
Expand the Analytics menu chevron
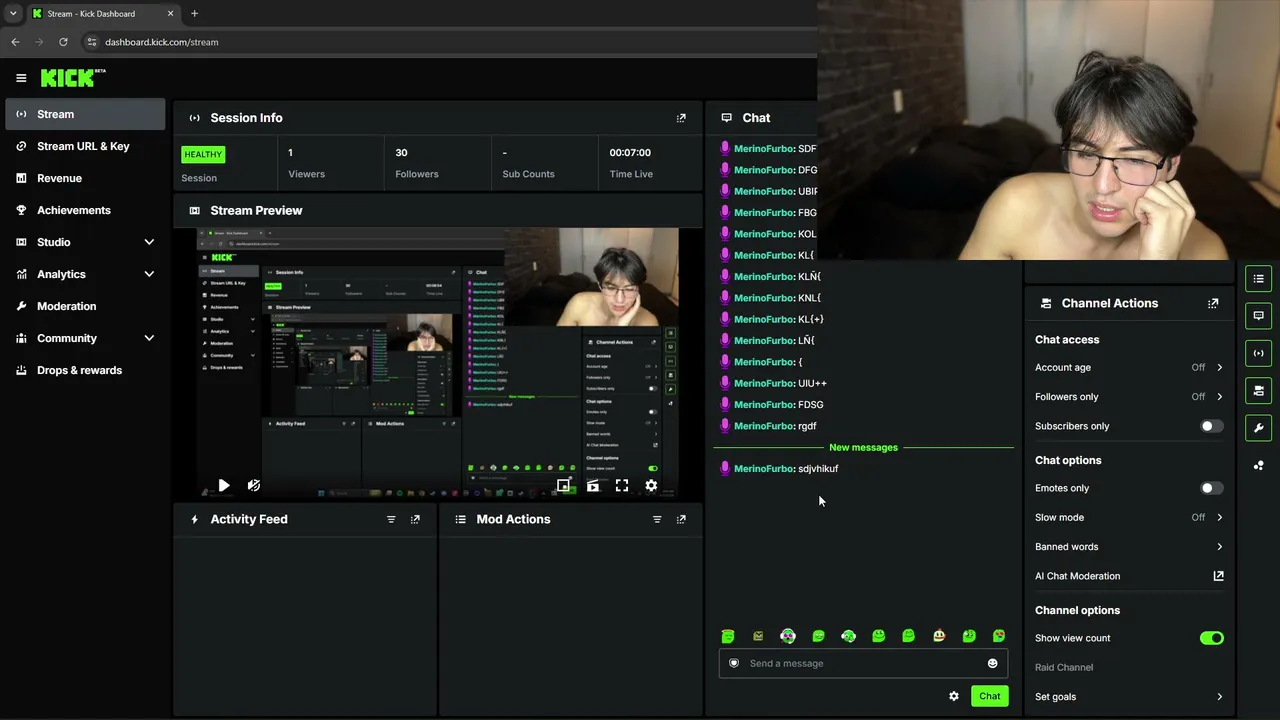pos(149,274)
